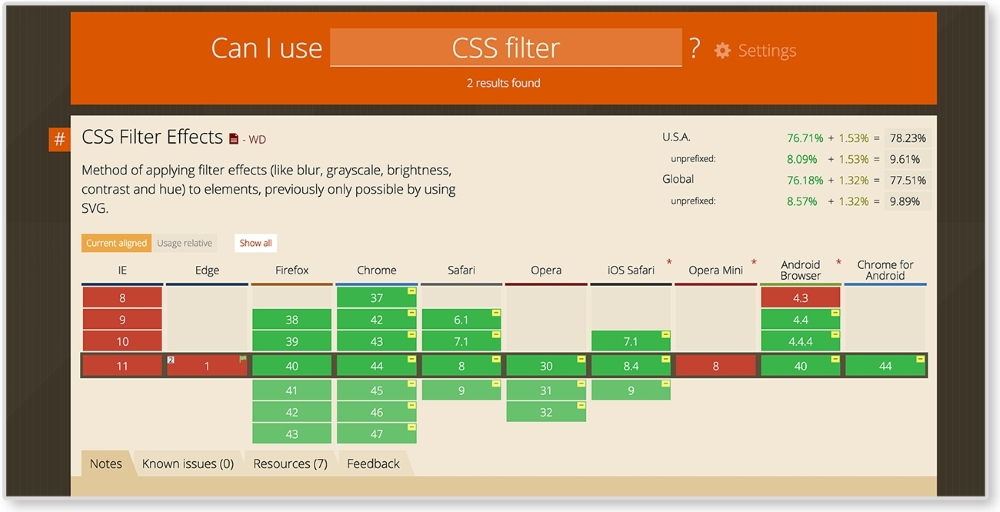Click the Android Browser column header
This screenshot has width=1000, height=512.
pos(800,270)
